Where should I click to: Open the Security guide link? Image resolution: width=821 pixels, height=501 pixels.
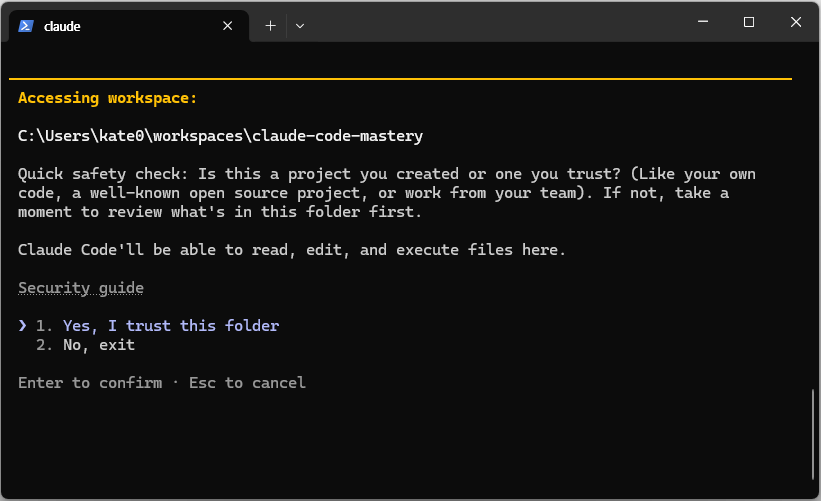coord(81,288)
